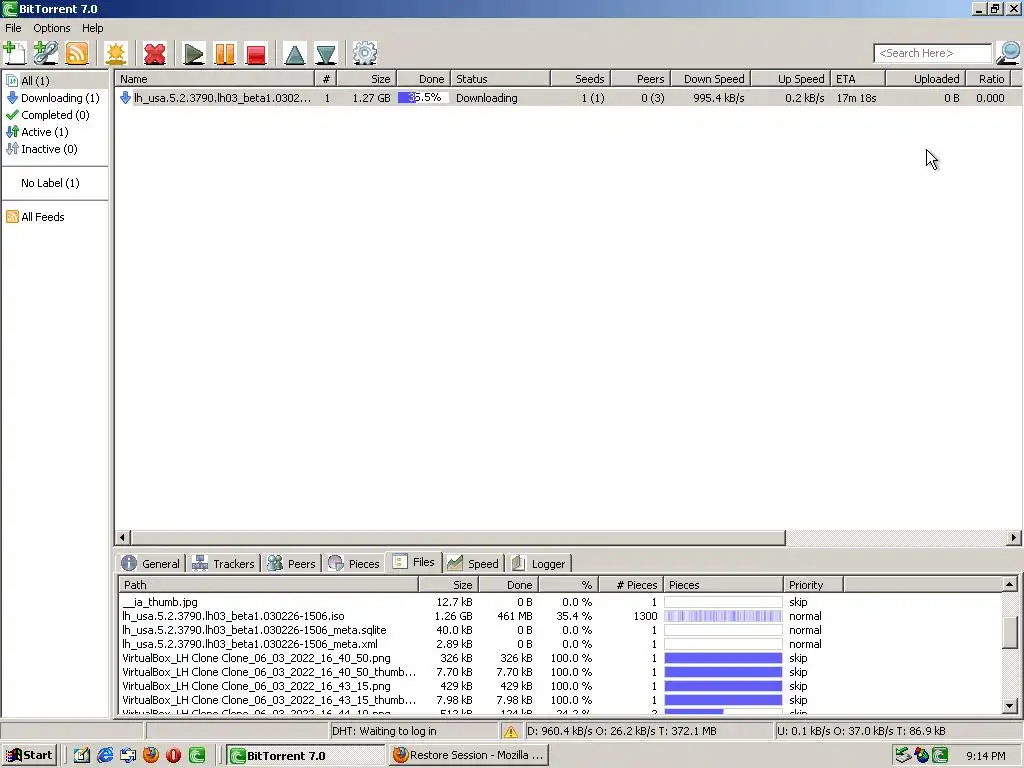Sort by Down Speed column header
The height and width of the screenshot is (768, 1024).
point(711,79)
